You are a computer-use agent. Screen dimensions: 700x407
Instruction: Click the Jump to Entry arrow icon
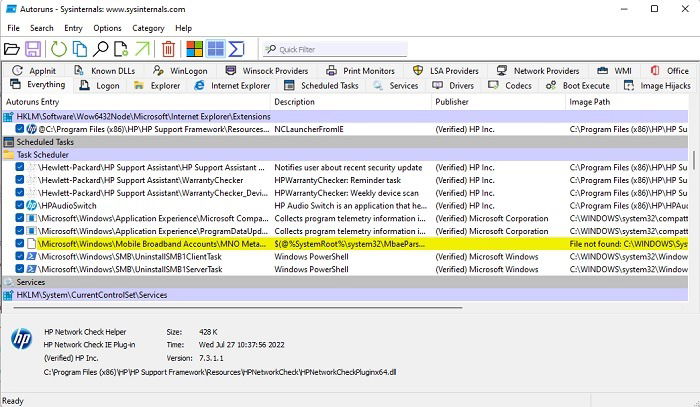point(142,49)
